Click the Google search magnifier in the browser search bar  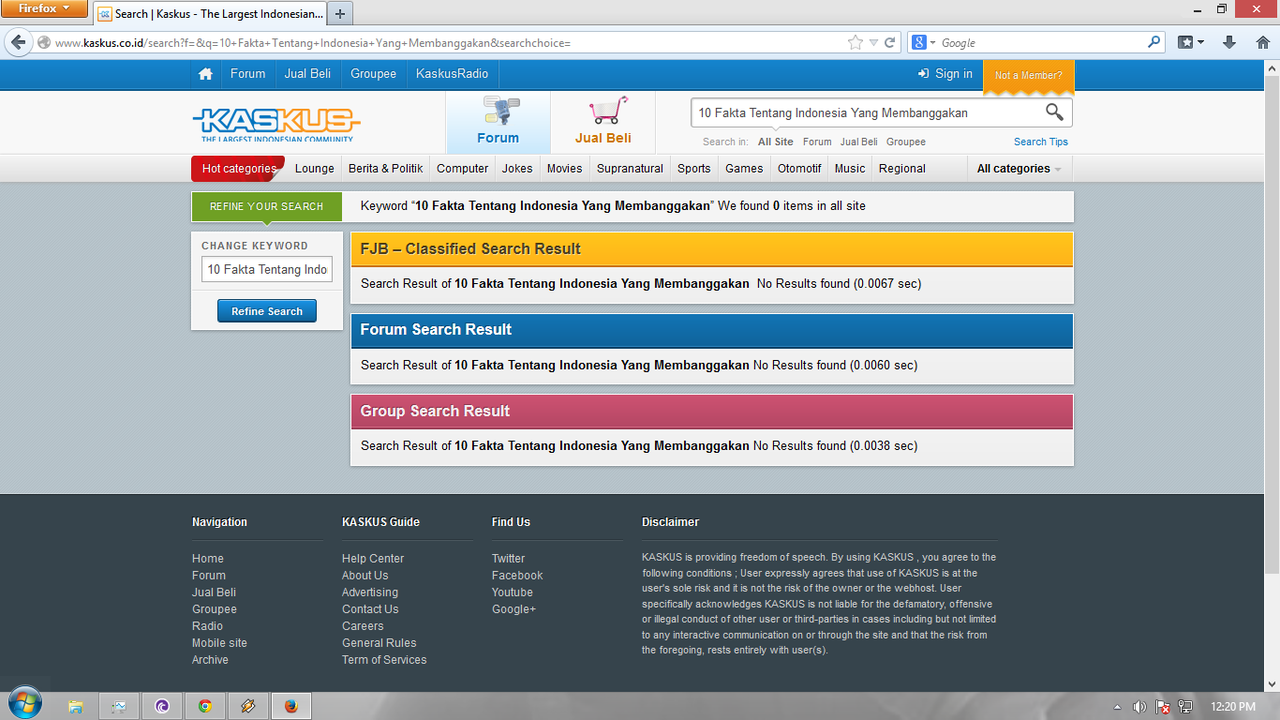pos(1154,42)
